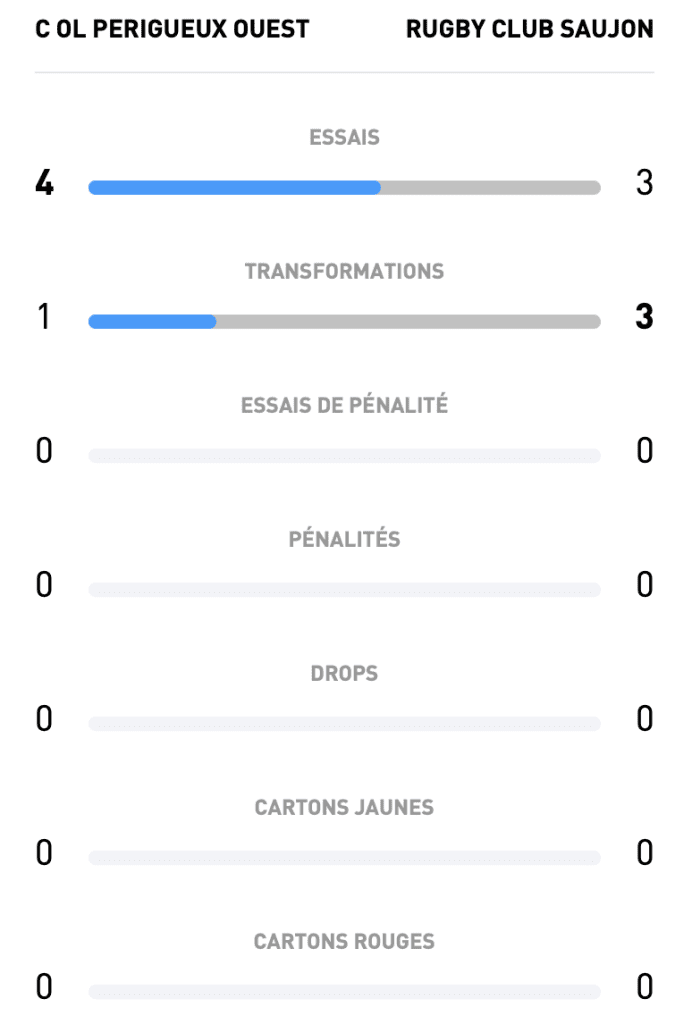Select the ESSAIS stat label
Screen dimensions: 692x1024
[344, 138]
